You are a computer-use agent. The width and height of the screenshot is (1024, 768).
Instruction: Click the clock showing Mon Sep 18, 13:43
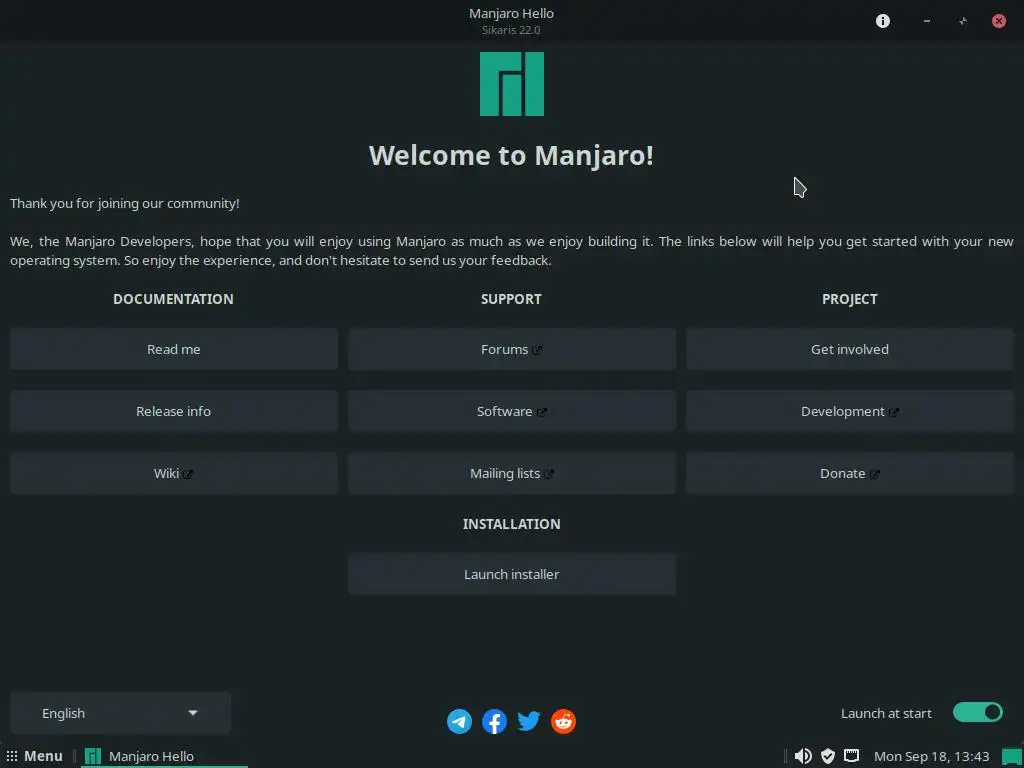click(931, 756)
